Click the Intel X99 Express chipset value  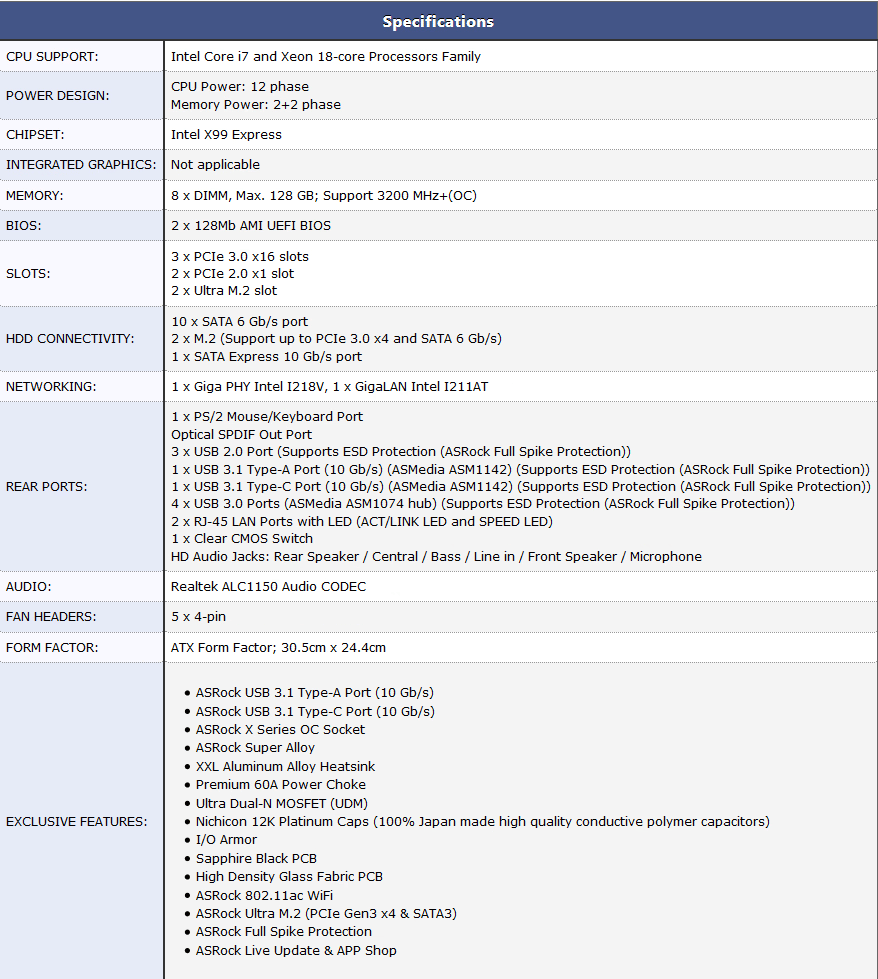point(226,135)
